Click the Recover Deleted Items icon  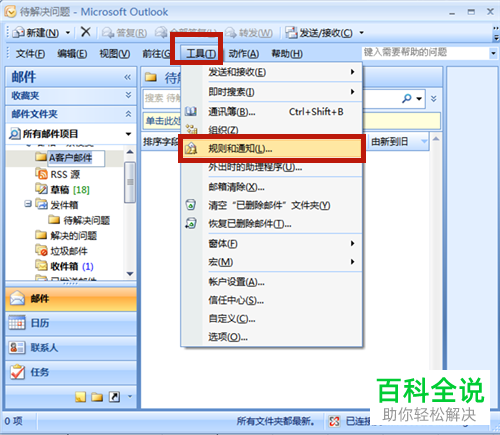[x=191, y=223]
